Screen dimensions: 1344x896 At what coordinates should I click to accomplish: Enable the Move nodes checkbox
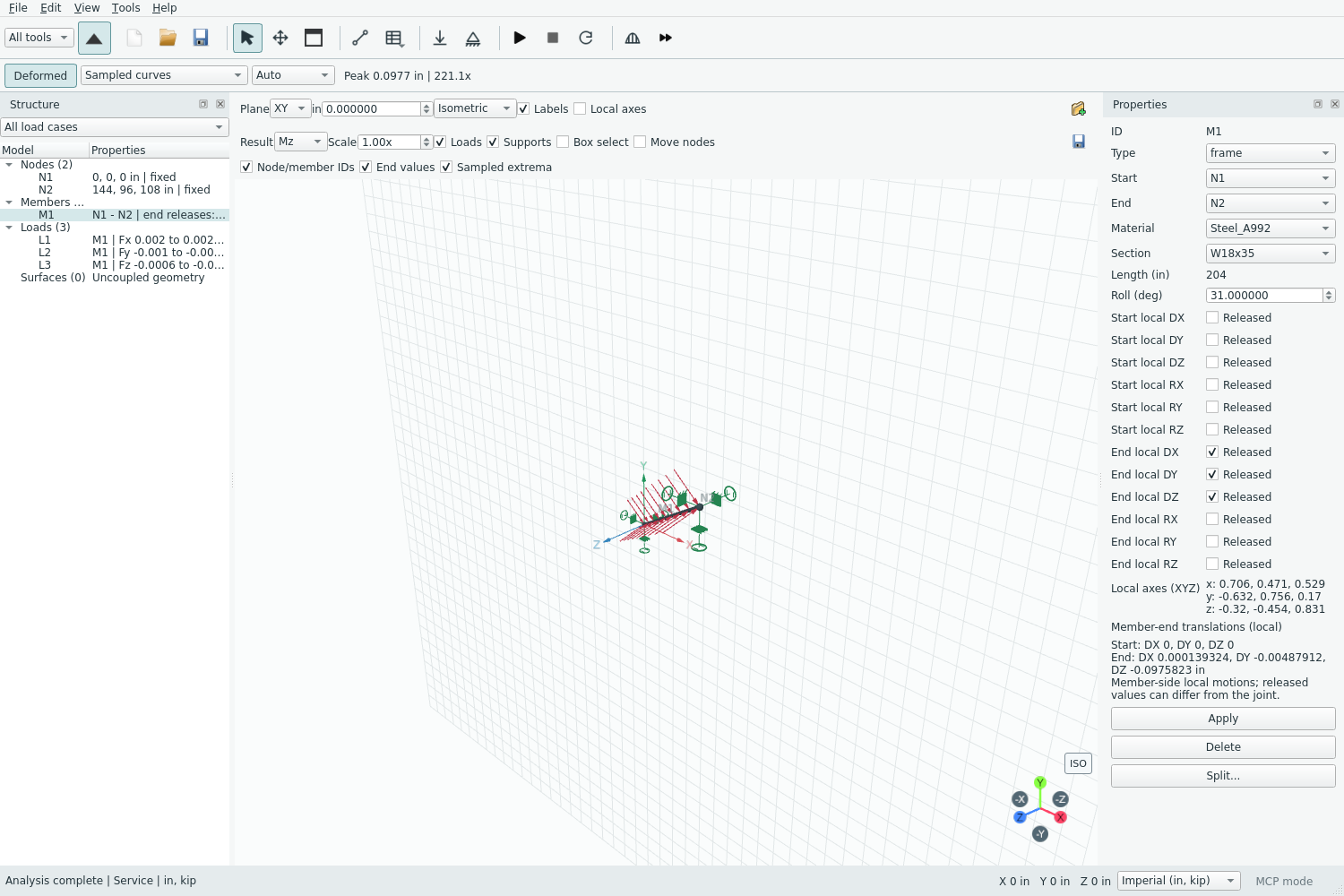[x=640, y=142]
